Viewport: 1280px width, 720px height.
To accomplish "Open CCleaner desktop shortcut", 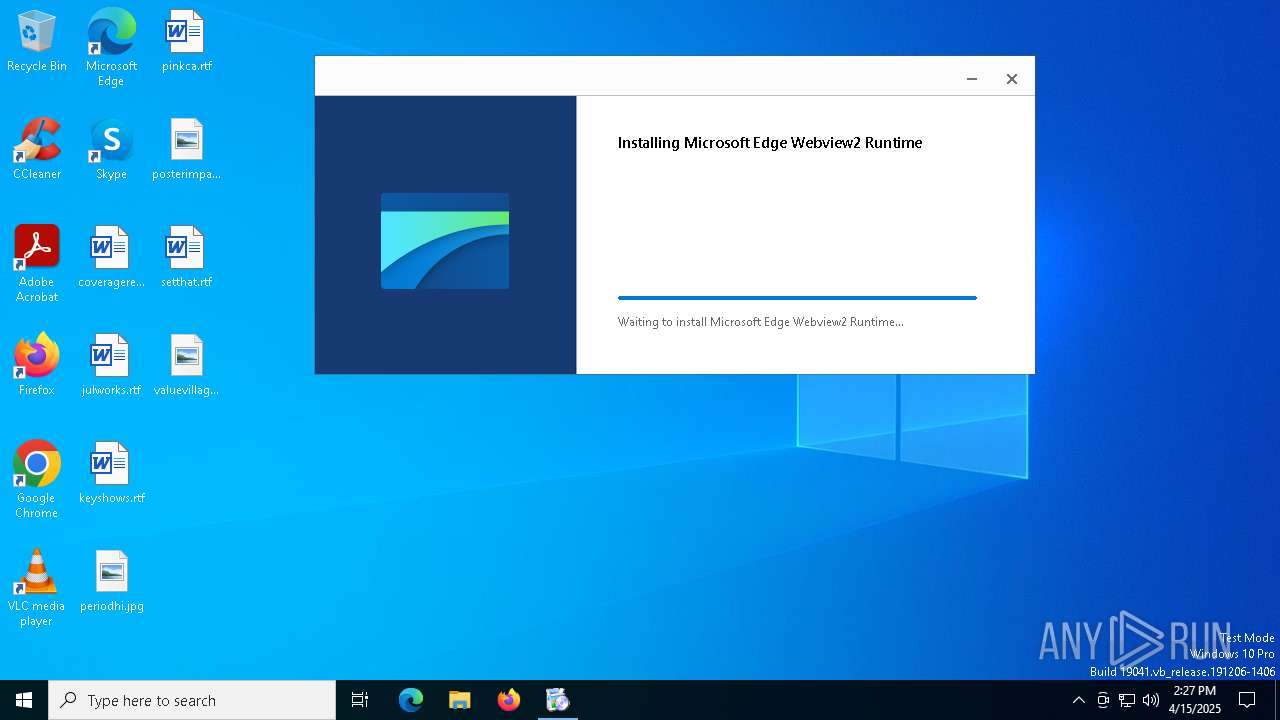I will 37,149.
